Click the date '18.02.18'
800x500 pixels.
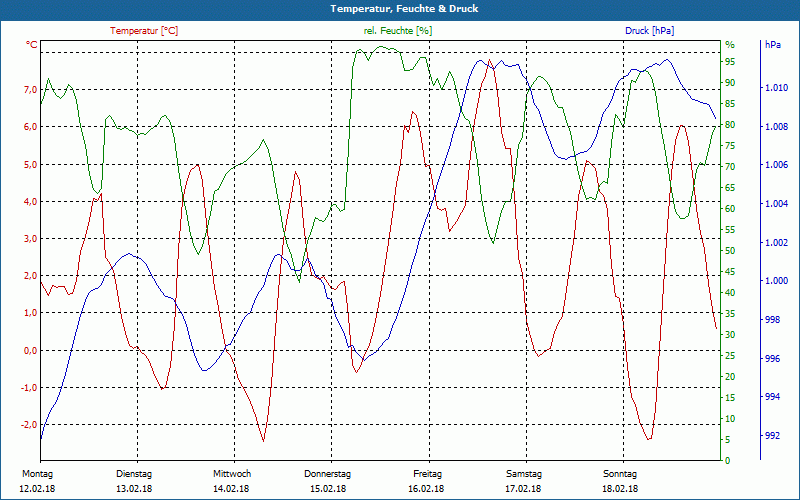point(620,488)
